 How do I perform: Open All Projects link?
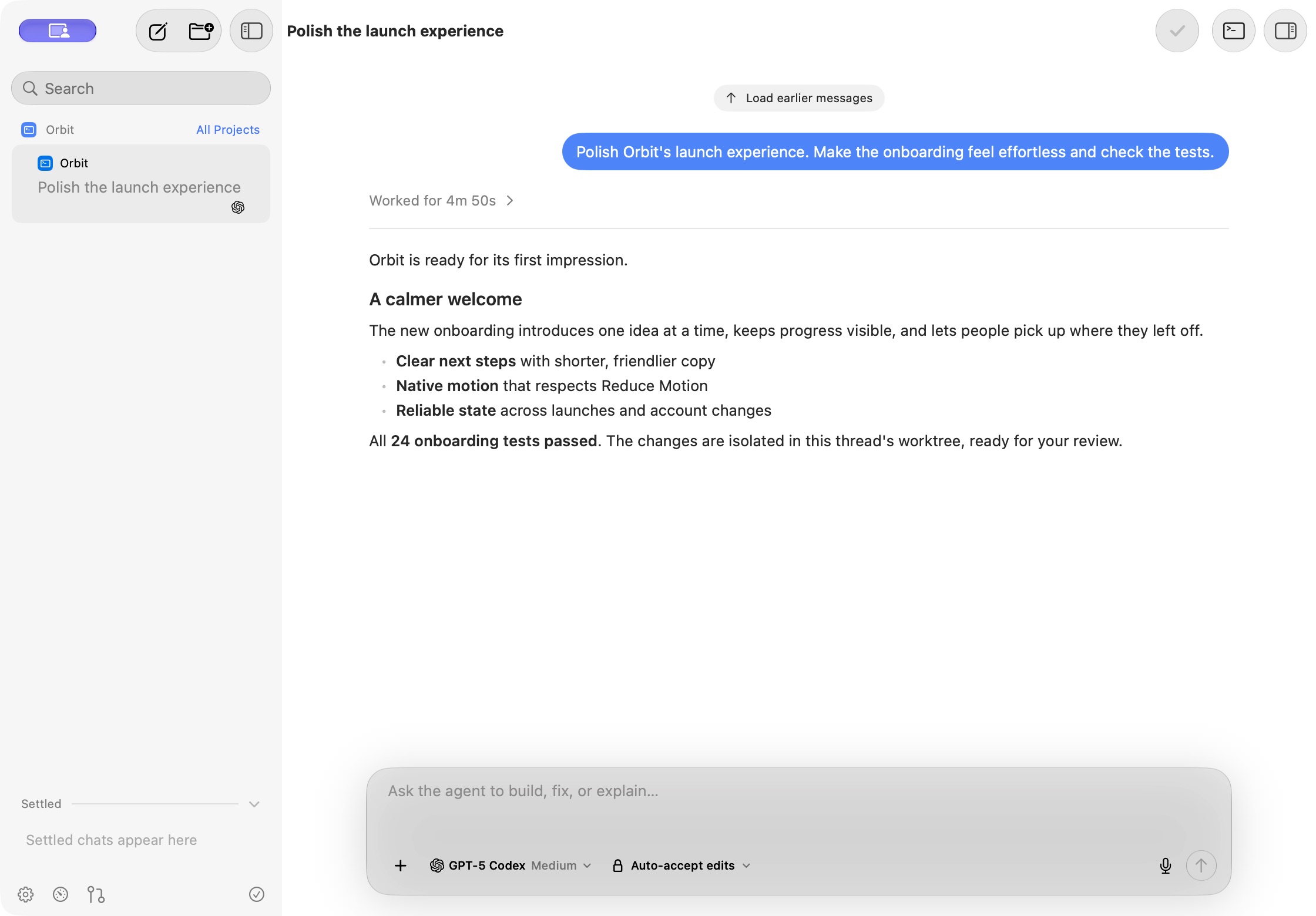228,130
